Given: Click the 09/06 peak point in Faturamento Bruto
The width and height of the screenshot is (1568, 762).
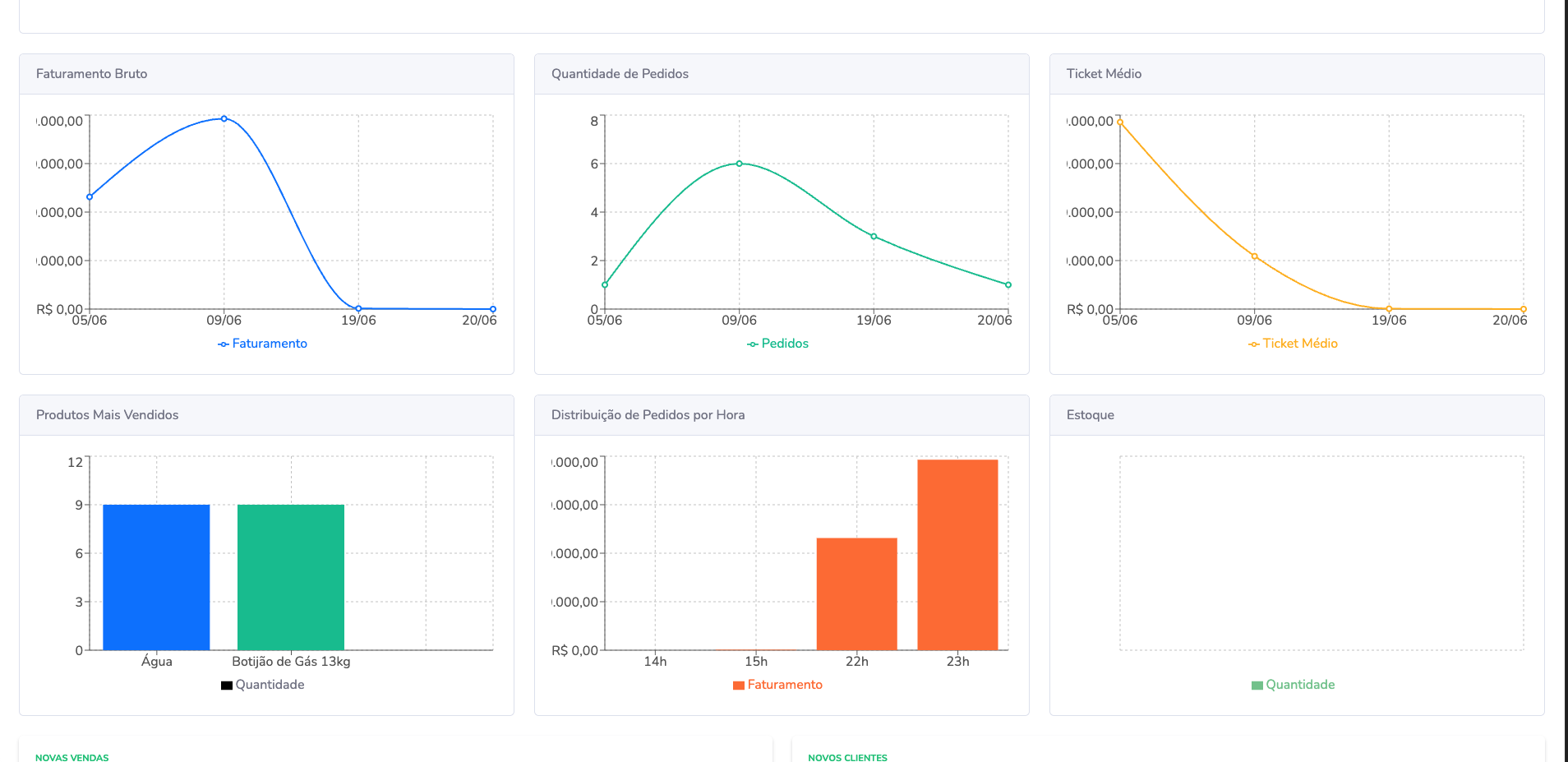Looking at the screenshot, I should (x=224, y=118).
